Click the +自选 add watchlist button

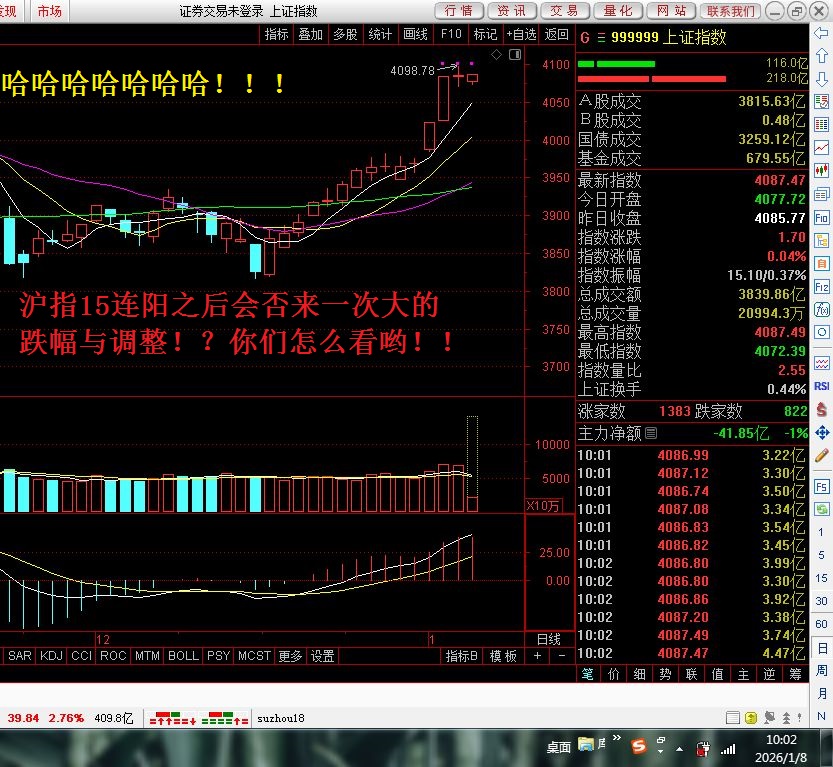pos(521,35)
